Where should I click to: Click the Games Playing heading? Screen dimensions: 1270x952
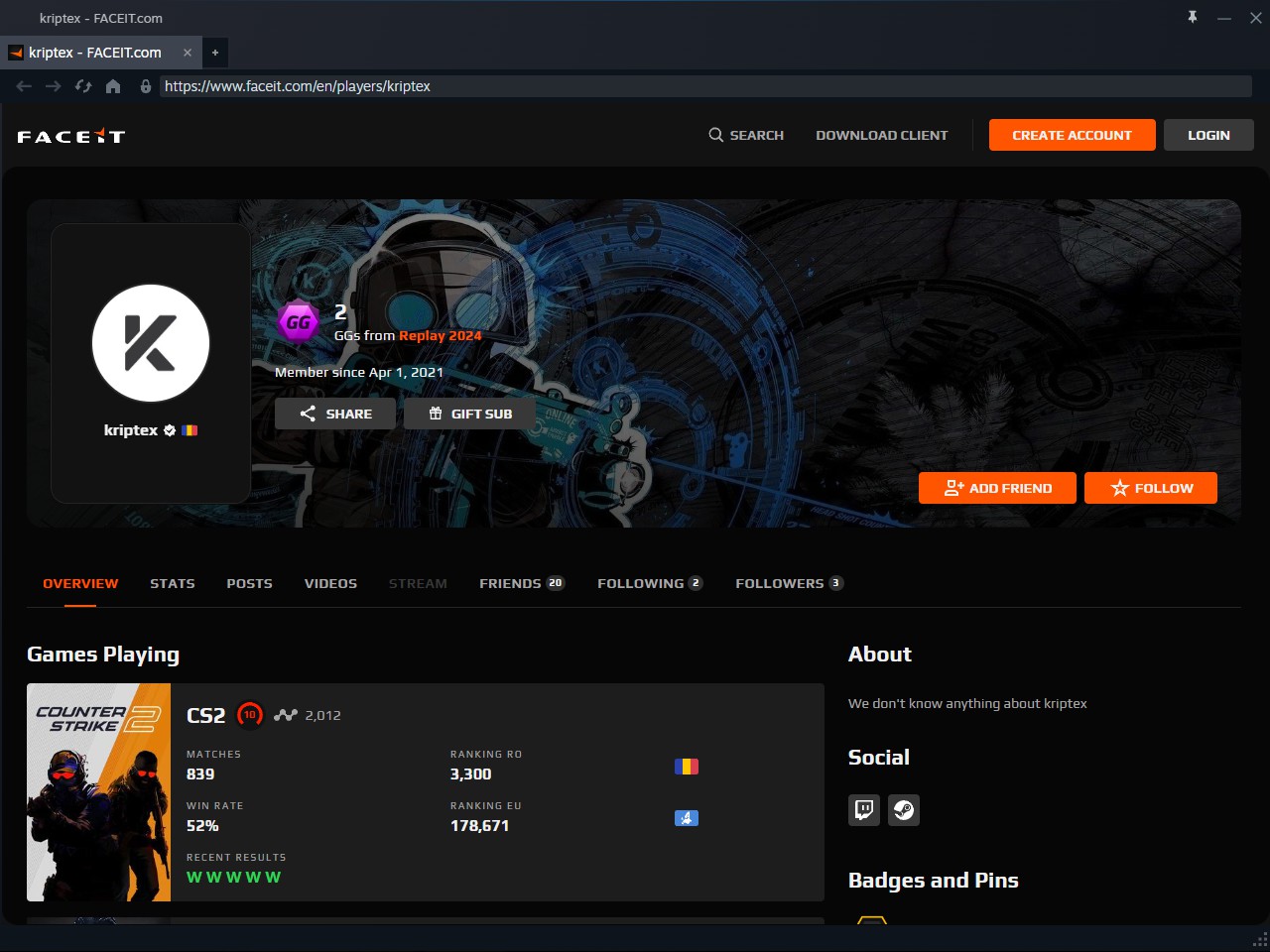click(103, 654)
